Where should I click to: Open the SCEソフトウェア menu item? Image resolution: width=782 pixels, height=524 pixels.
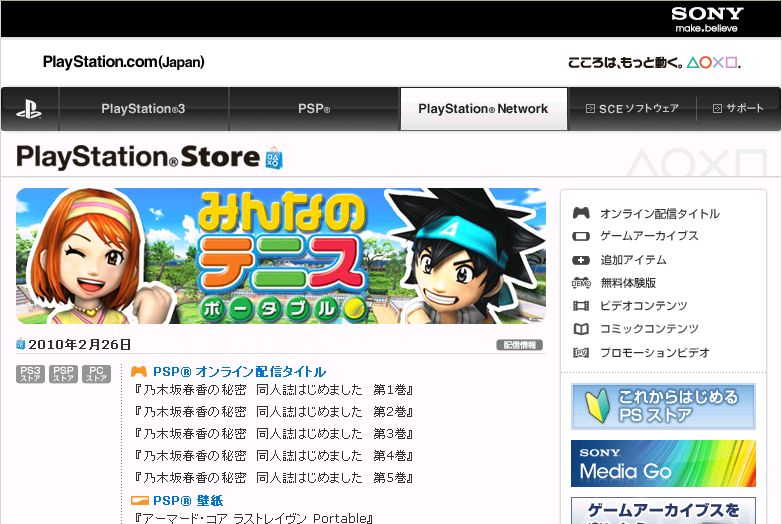632,109
